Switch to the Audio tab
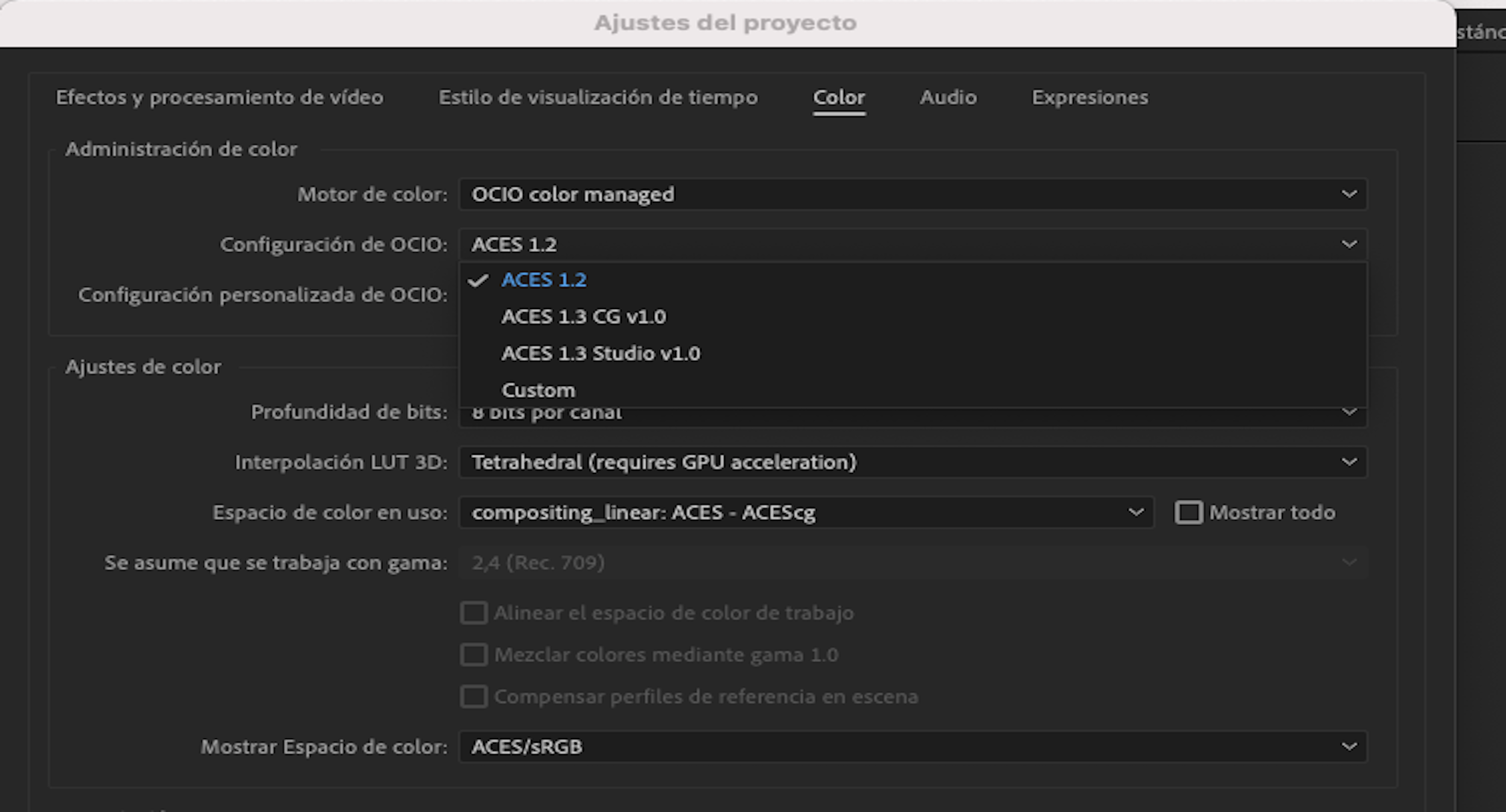 (x=948, y=97)
